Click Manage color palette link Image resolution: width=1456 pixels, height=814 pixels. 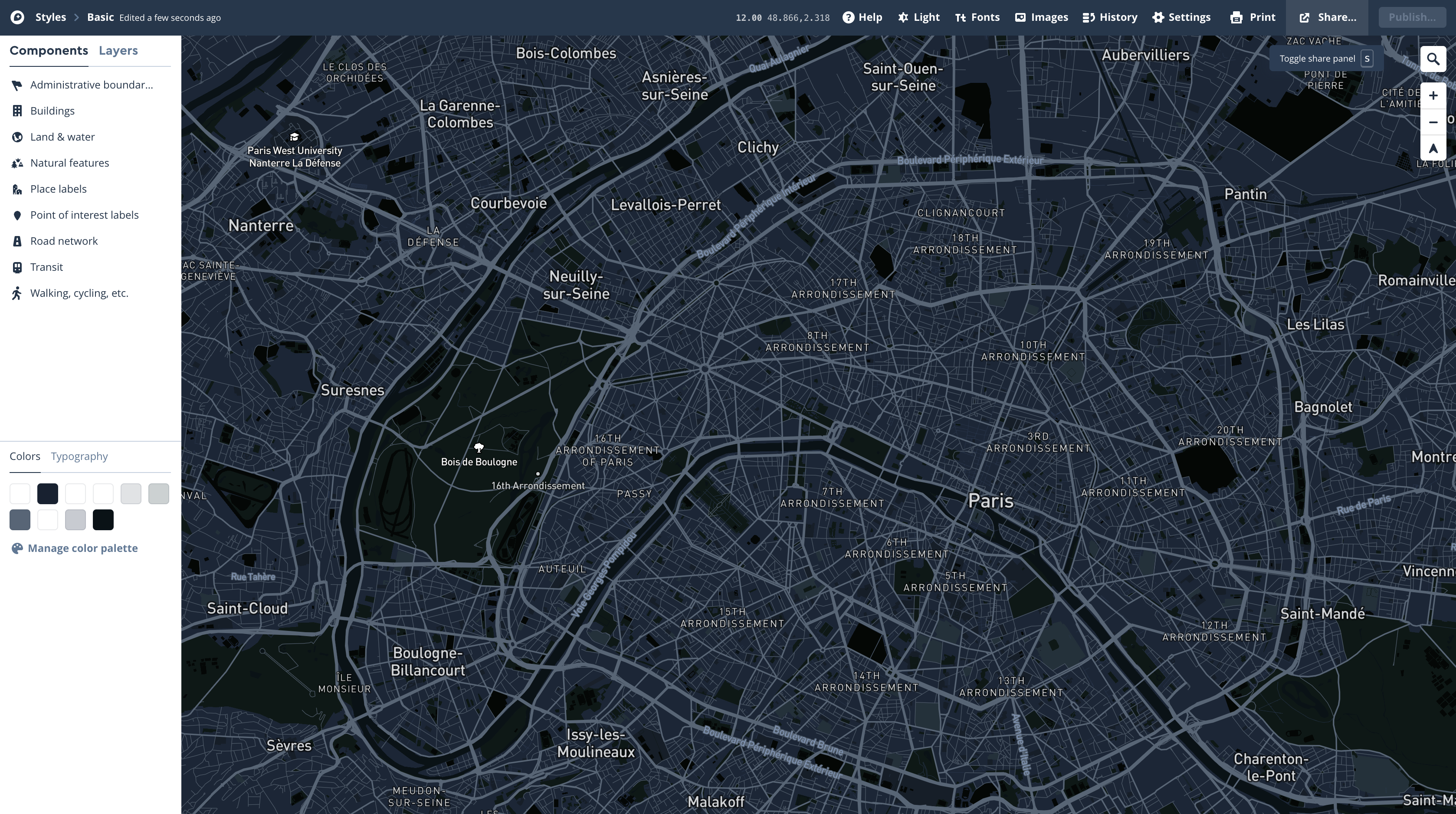pyautogui.click(x=82, y=548)
